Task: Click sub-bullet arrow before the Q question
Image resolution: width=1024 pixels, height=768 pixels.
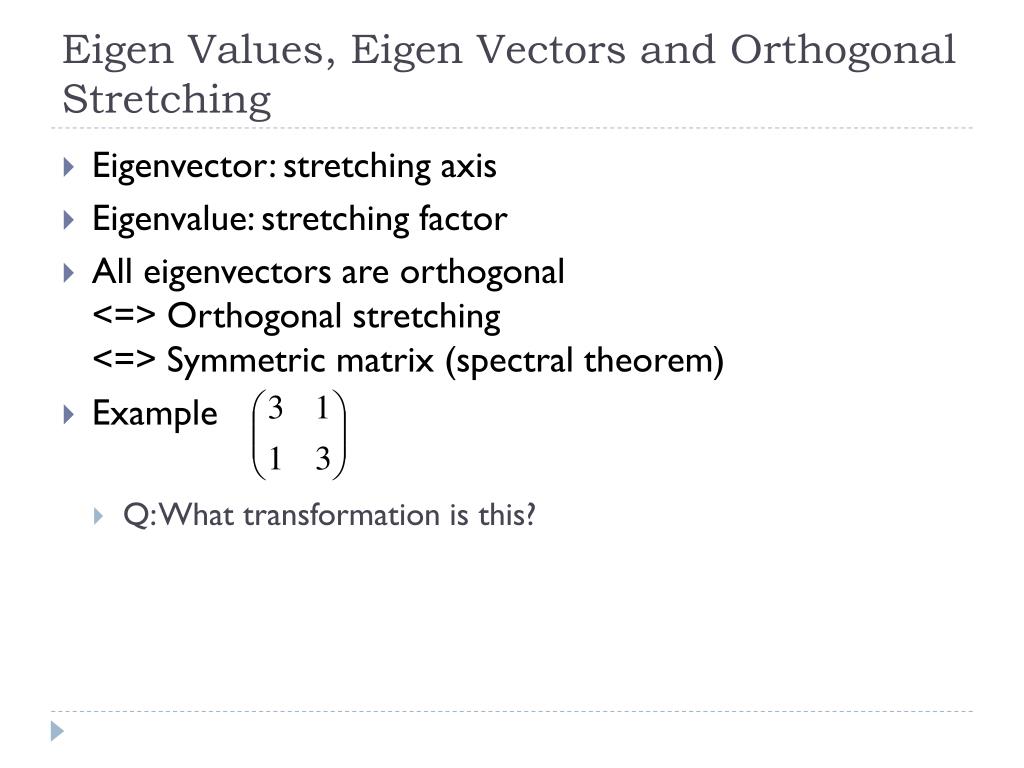Action: pyautogui.click(x=99, y=516)
